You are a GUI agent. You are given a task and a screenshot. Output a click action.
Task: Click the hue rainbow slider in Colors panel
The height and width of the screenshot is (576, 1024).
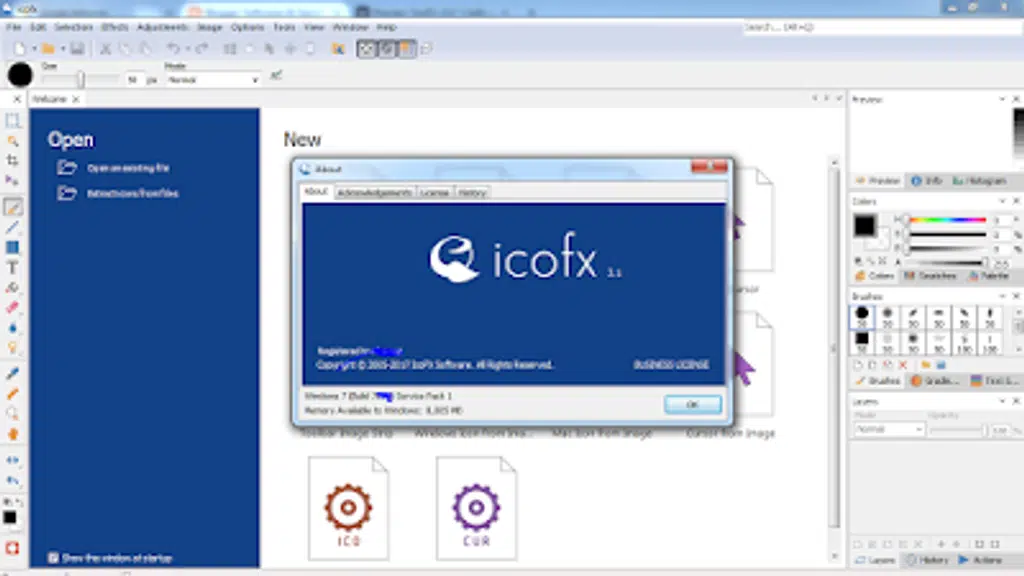coord(947,220)
